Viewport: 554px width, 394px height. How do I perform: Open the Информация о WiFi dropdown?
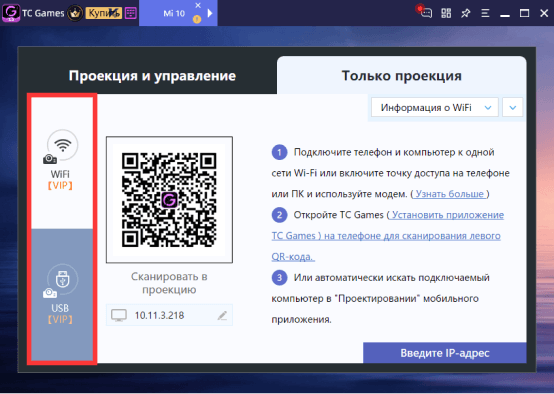(x=435, y=107)
